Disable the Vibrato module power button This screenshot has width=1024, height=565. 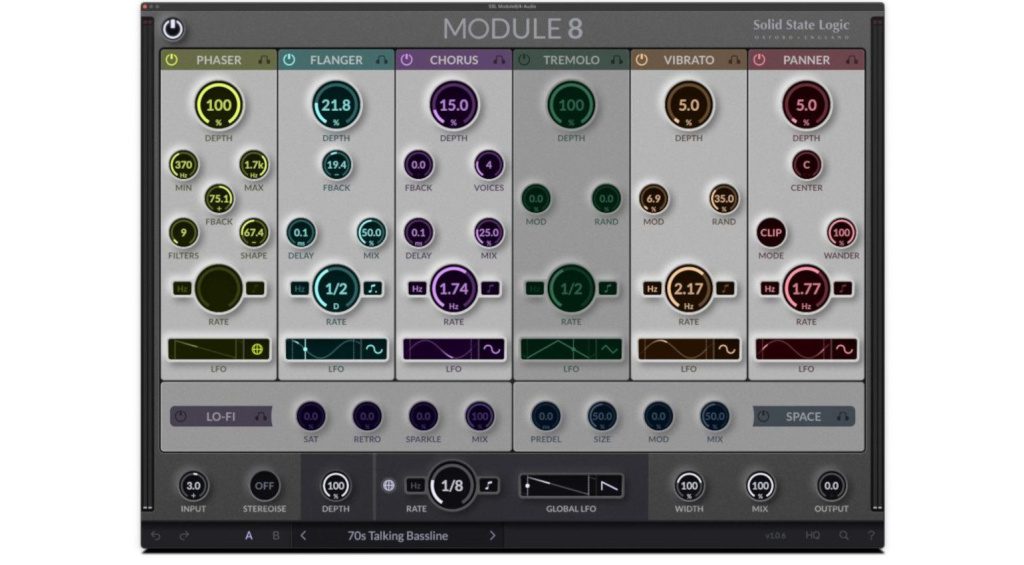642,59
